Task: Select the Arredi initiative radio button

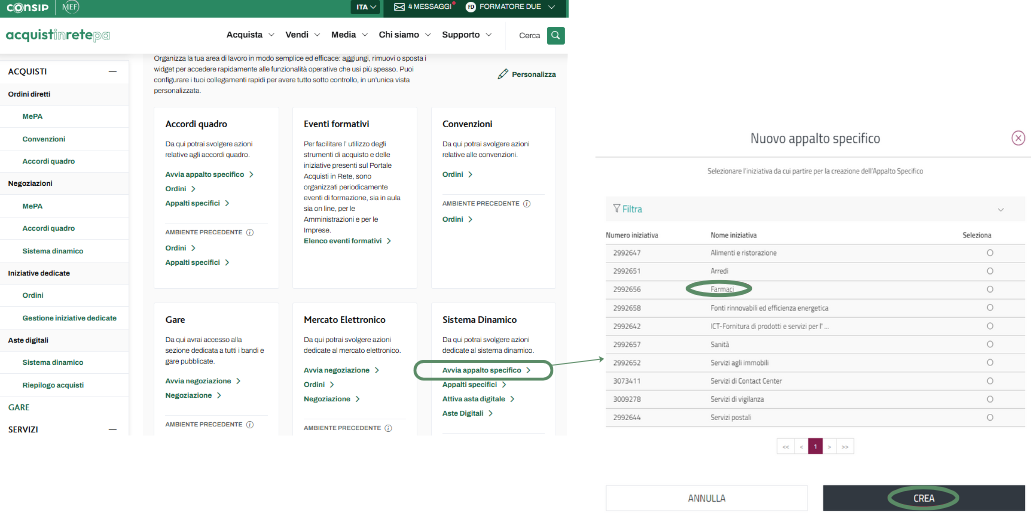Action: 989,271
